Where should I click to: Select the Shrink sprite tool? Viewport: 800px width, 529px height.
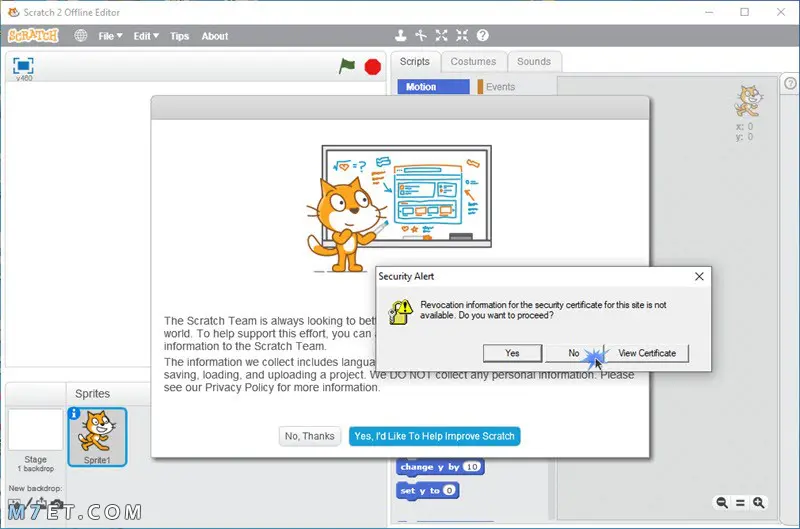462,35
